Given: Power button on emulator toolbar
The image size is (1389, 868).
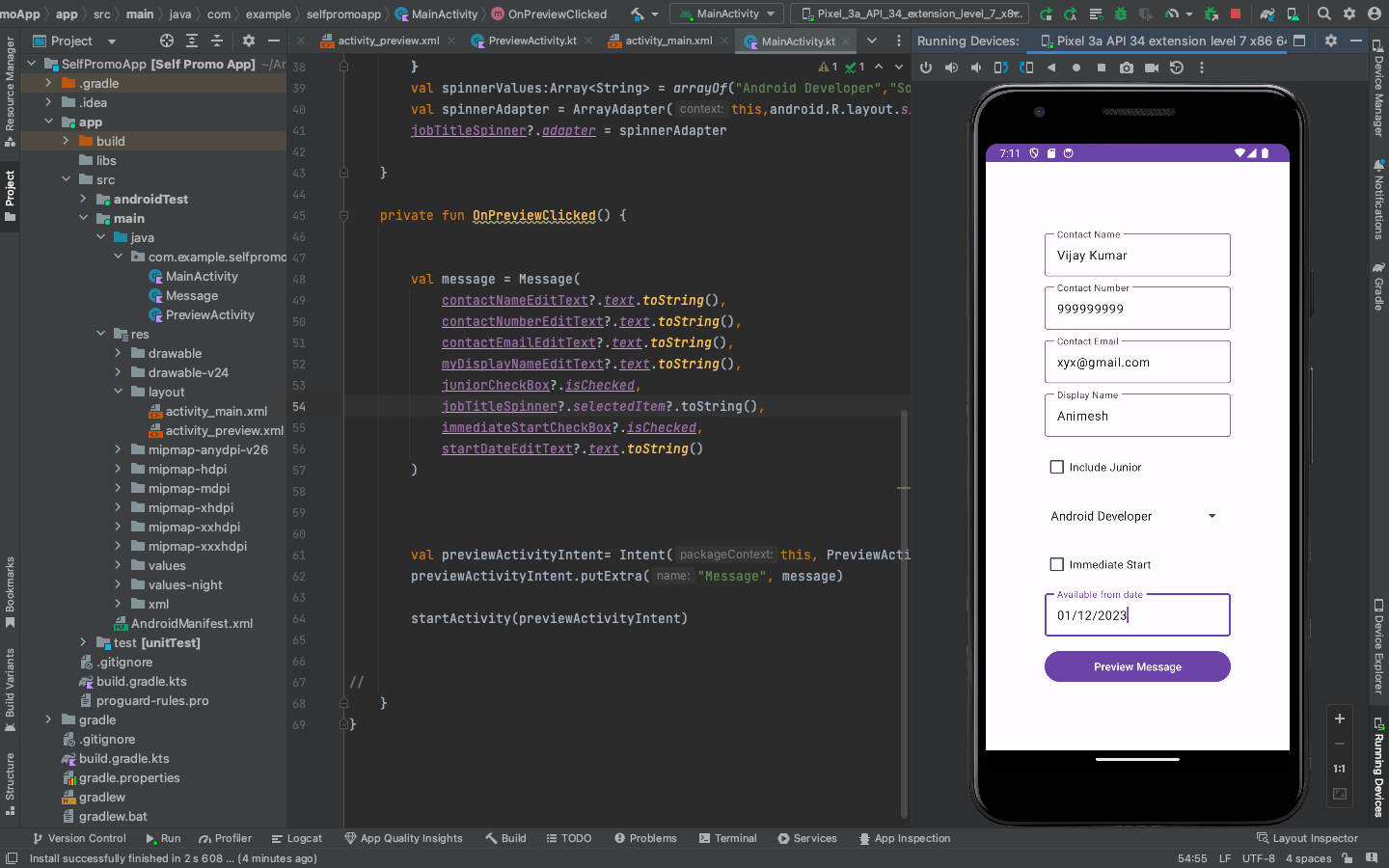Looking at the screenshot, I should (926, 68).
